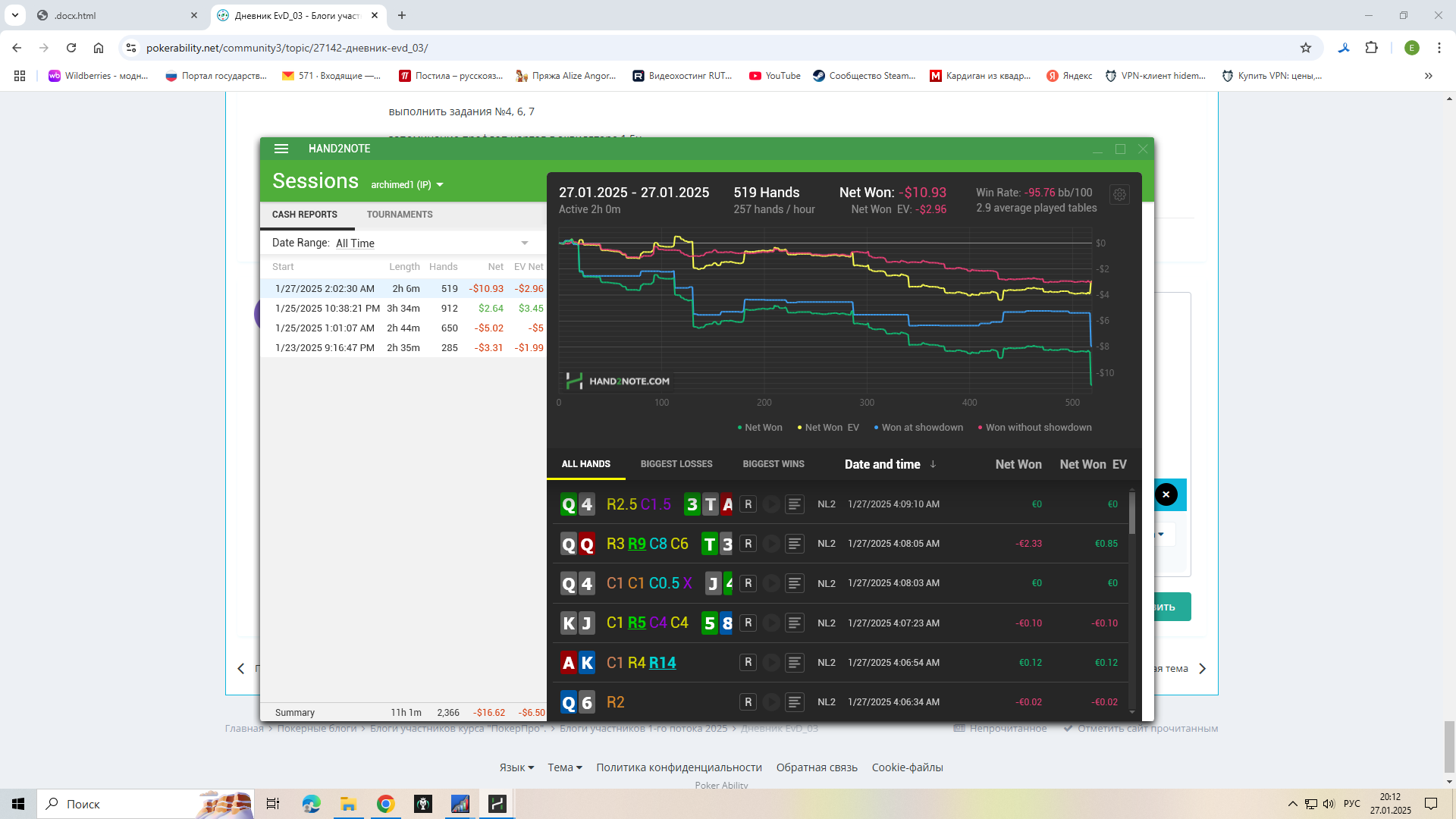The width and height of the screenshot is (1456, 819).
Task: Click the R replayer button for 4:06:34 AM hand
Action: [x=748, y=702]
